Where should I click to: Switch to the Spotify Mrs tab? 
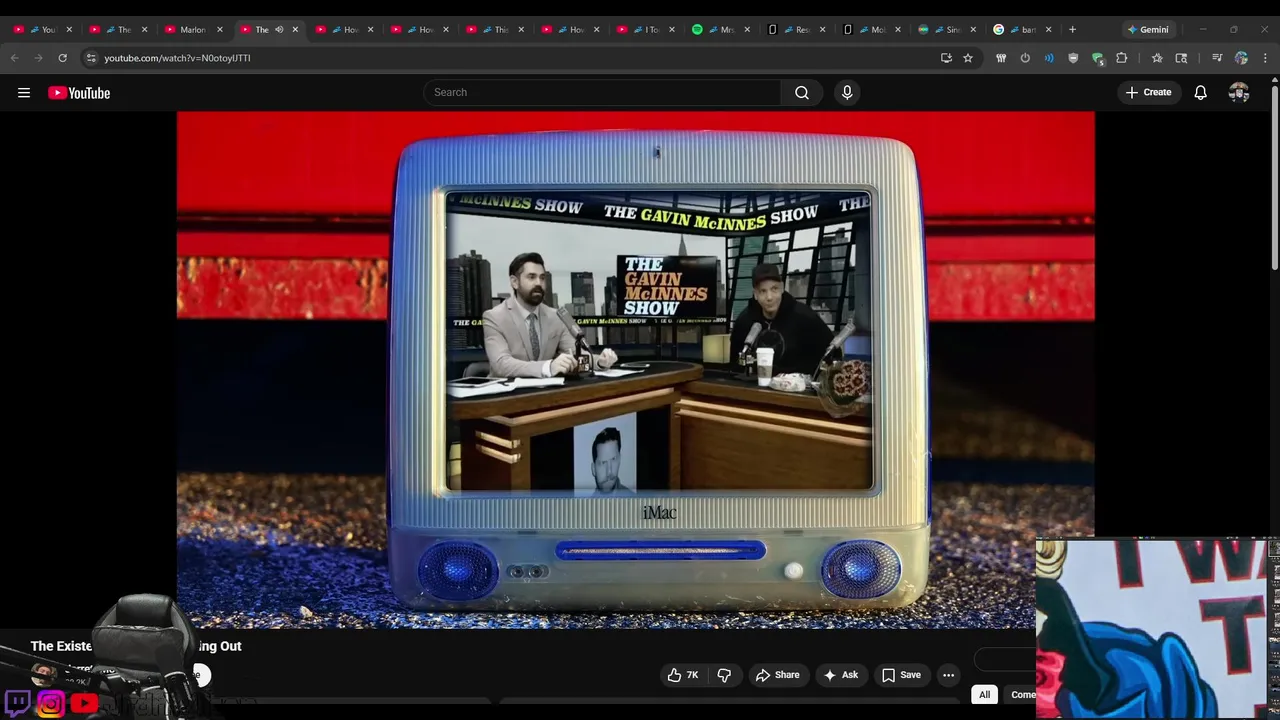pyautogui.click(x=720, y=29)
